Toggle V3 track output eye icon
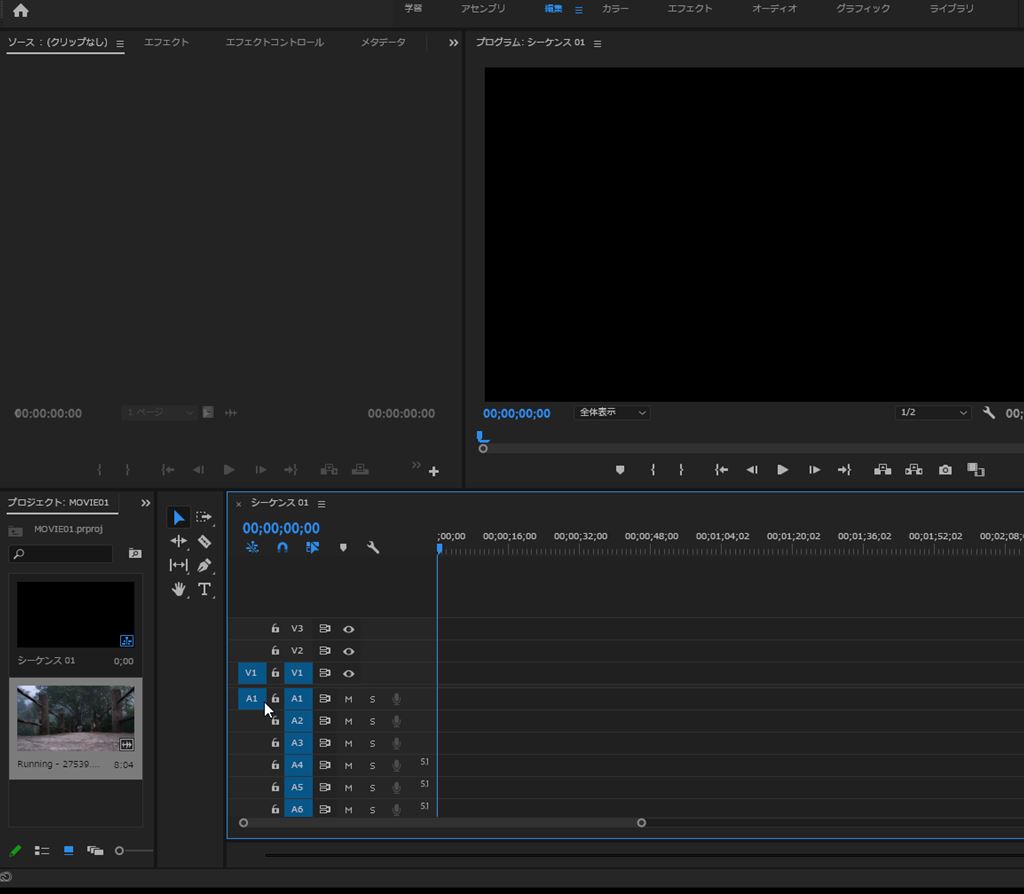This screenshot has height=894, width=1024. pos(349,629)
